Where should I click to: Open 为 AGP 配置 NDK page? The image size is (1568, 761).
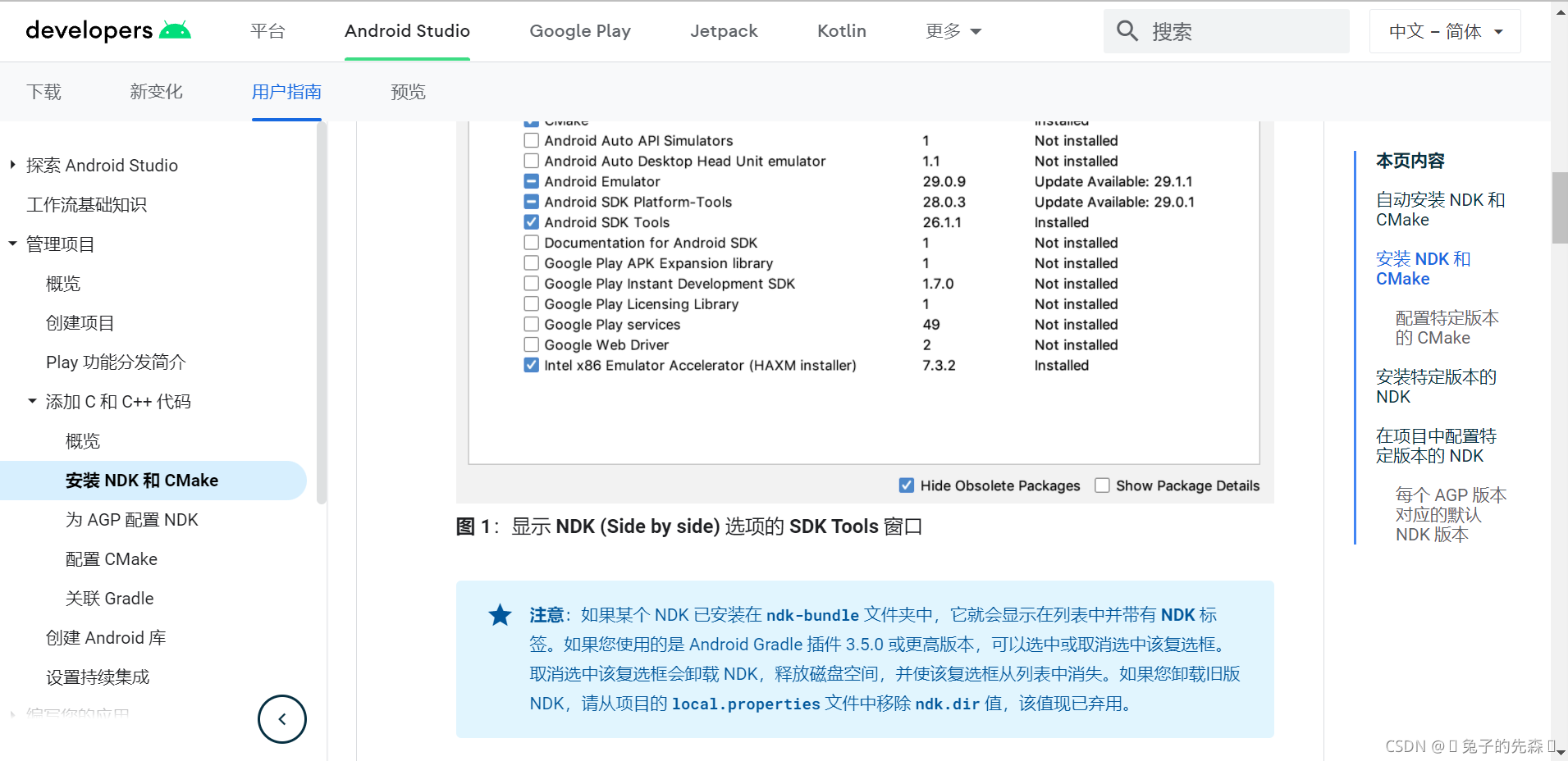132,520
